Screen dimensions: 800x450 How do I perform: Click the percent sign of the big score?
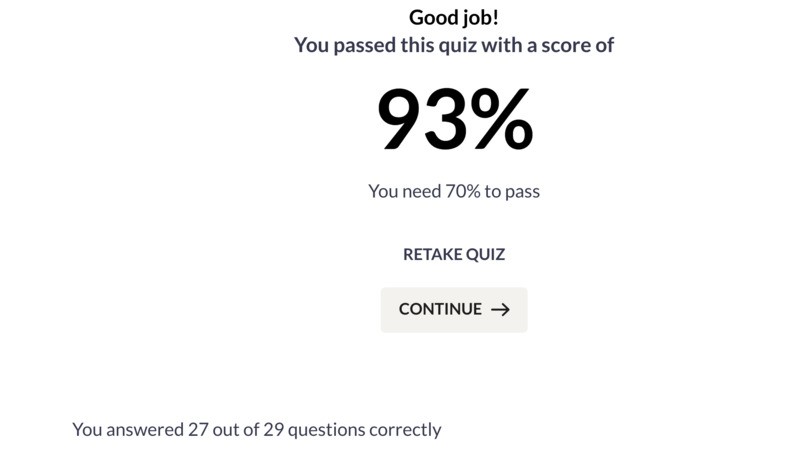coord(502,119)
